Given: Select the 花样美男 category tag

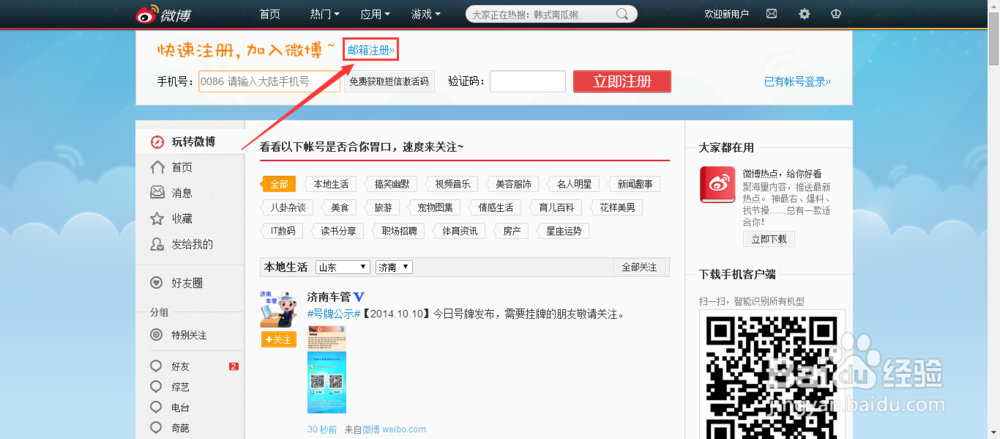Looking at the screenshot, I should [617, 207].
